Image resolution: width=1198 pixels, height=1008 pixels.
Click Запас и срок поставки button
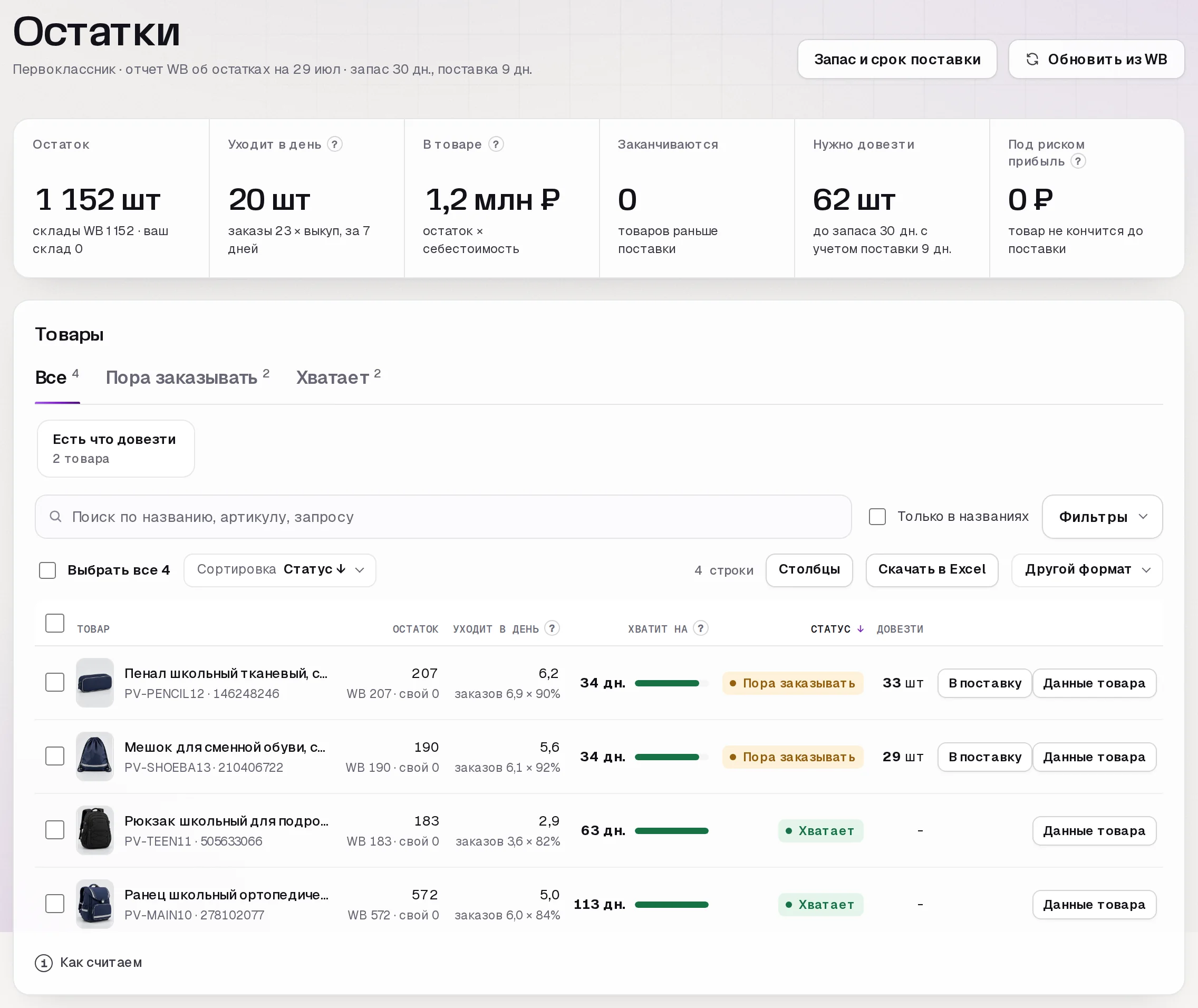click(897, 59)
